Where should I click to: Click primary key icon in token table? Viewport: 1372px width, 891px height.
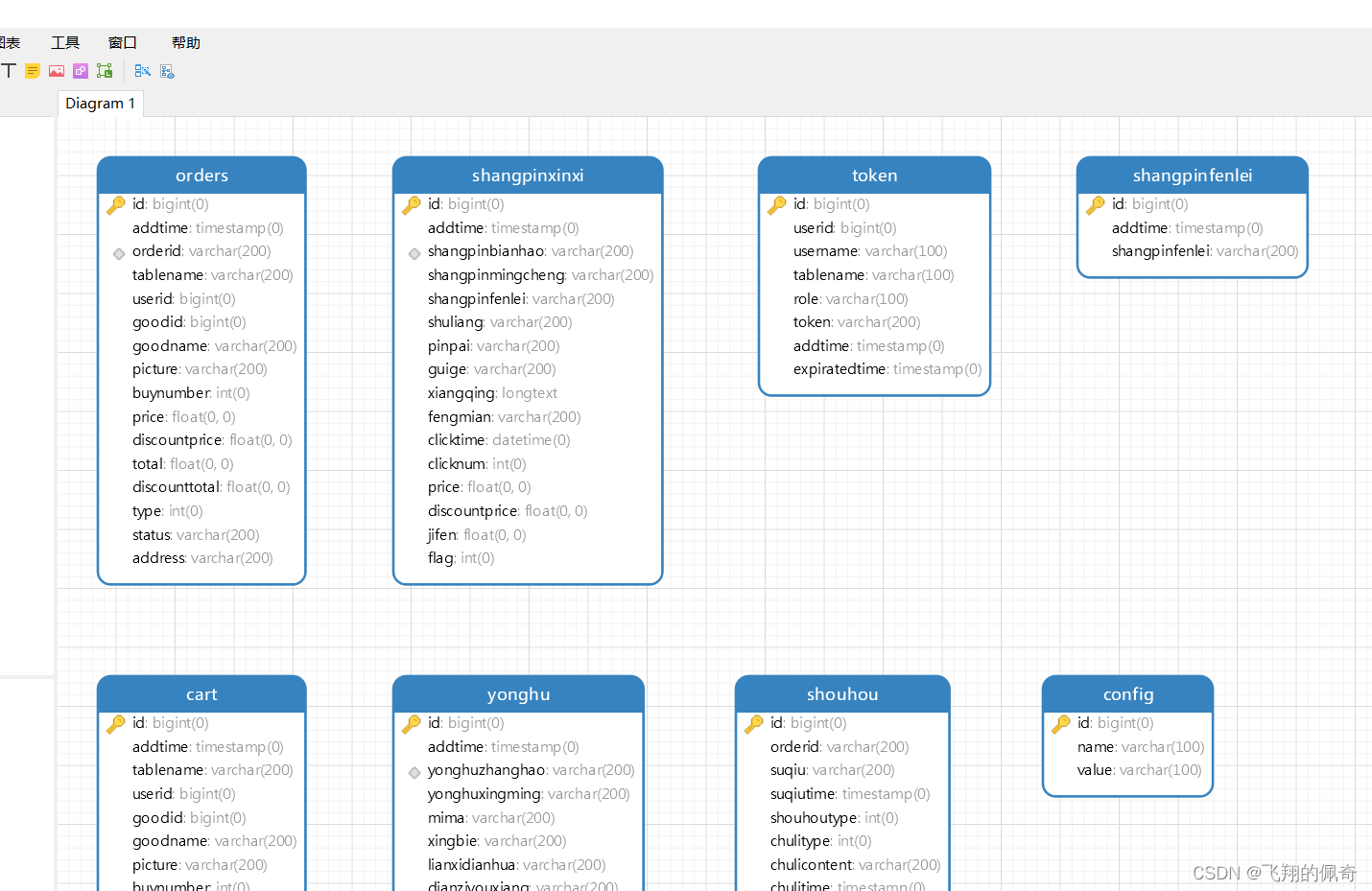777,204
